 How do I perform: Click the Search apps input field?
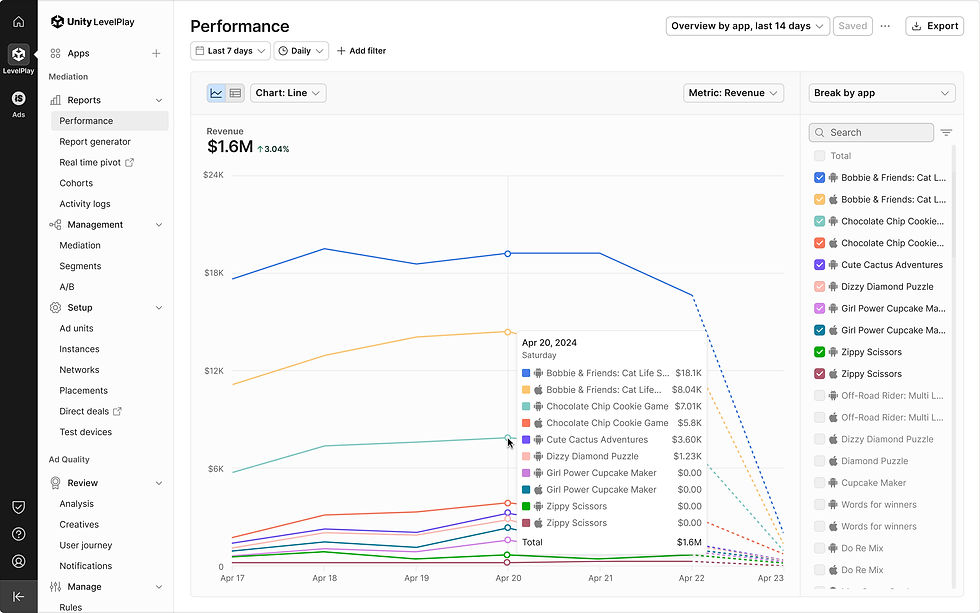(x=871, y=132)
